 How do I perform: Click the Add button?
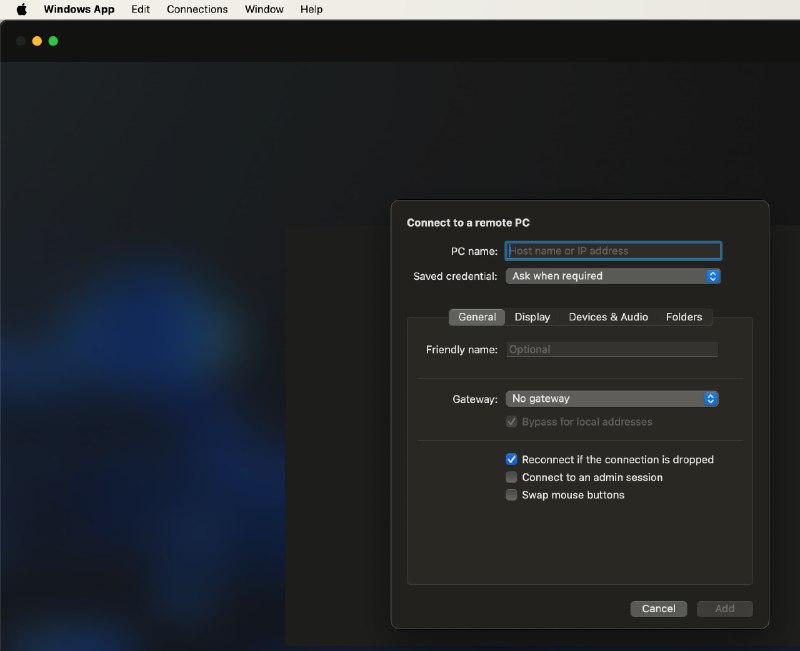(724, 608)
